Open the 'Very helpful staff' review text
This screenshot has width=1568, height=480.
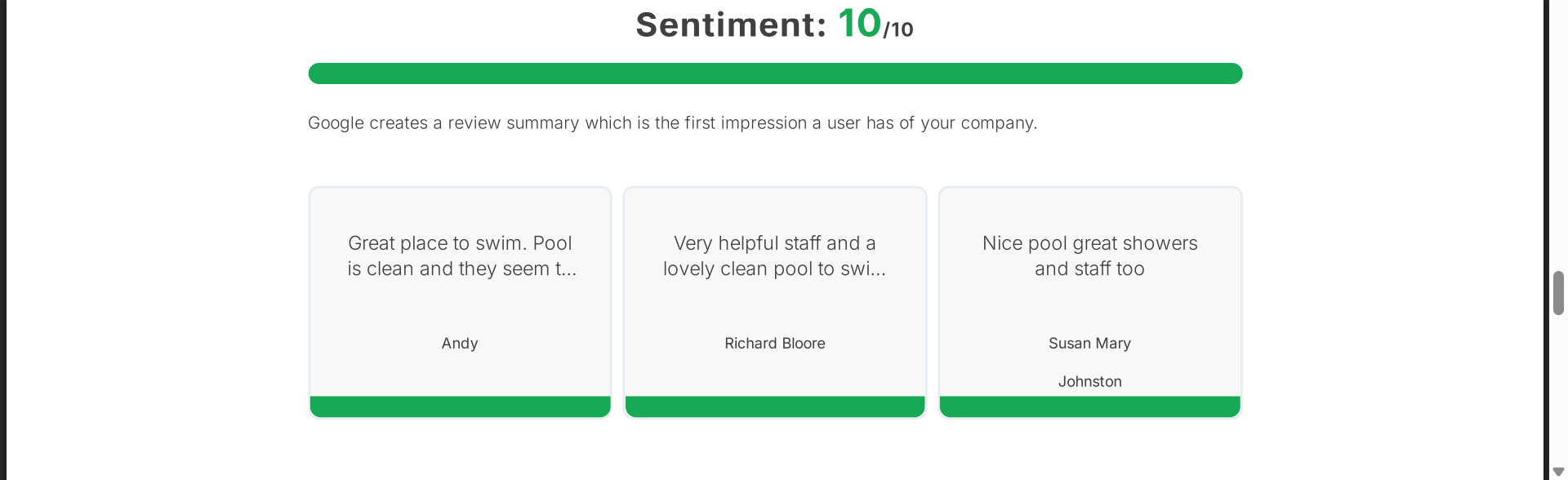click(x=774, y=256)
